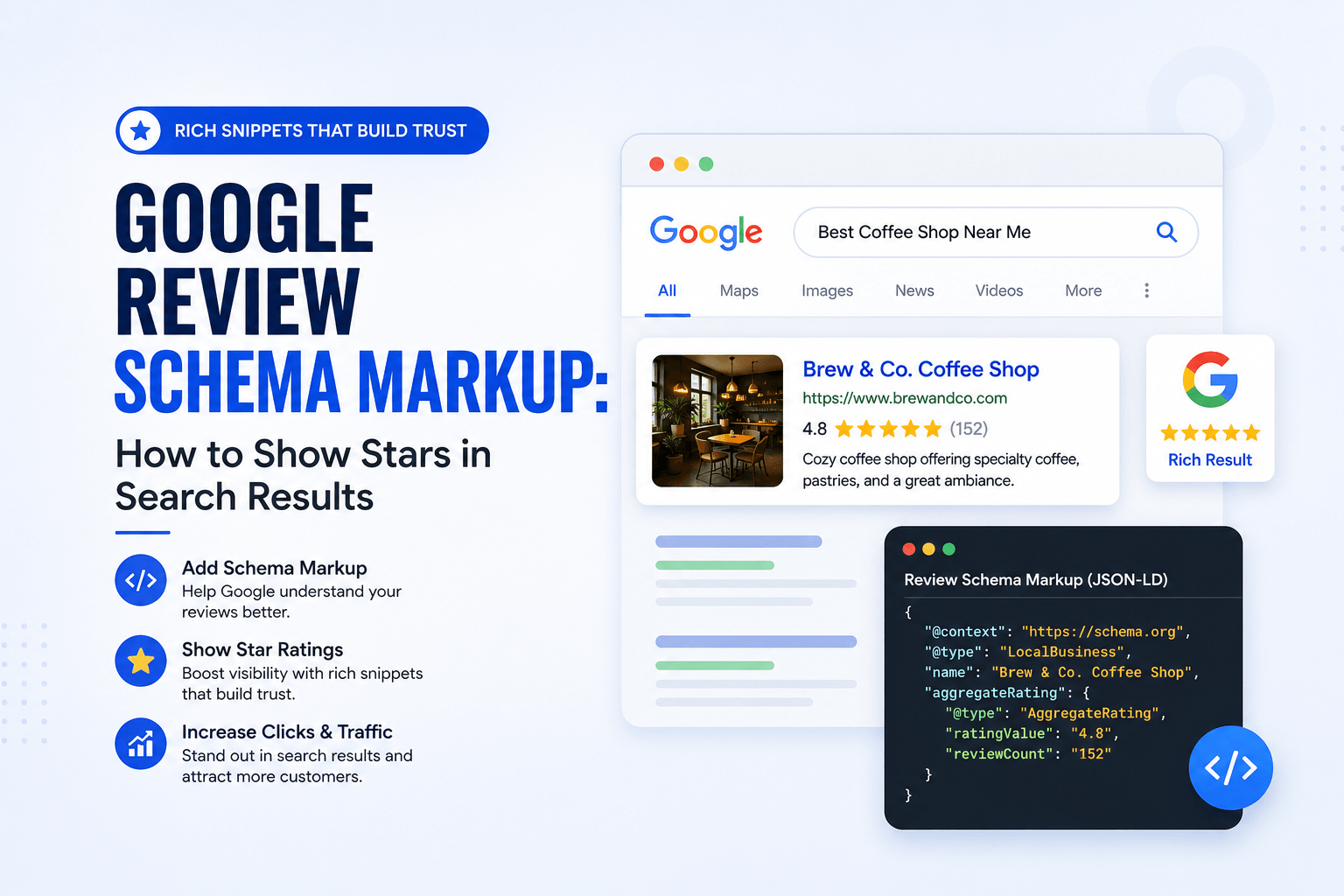The height and width of the screenshot is (896, 1344).
Task: Click the yellow dot in browser window header
Action: [682, 164]
